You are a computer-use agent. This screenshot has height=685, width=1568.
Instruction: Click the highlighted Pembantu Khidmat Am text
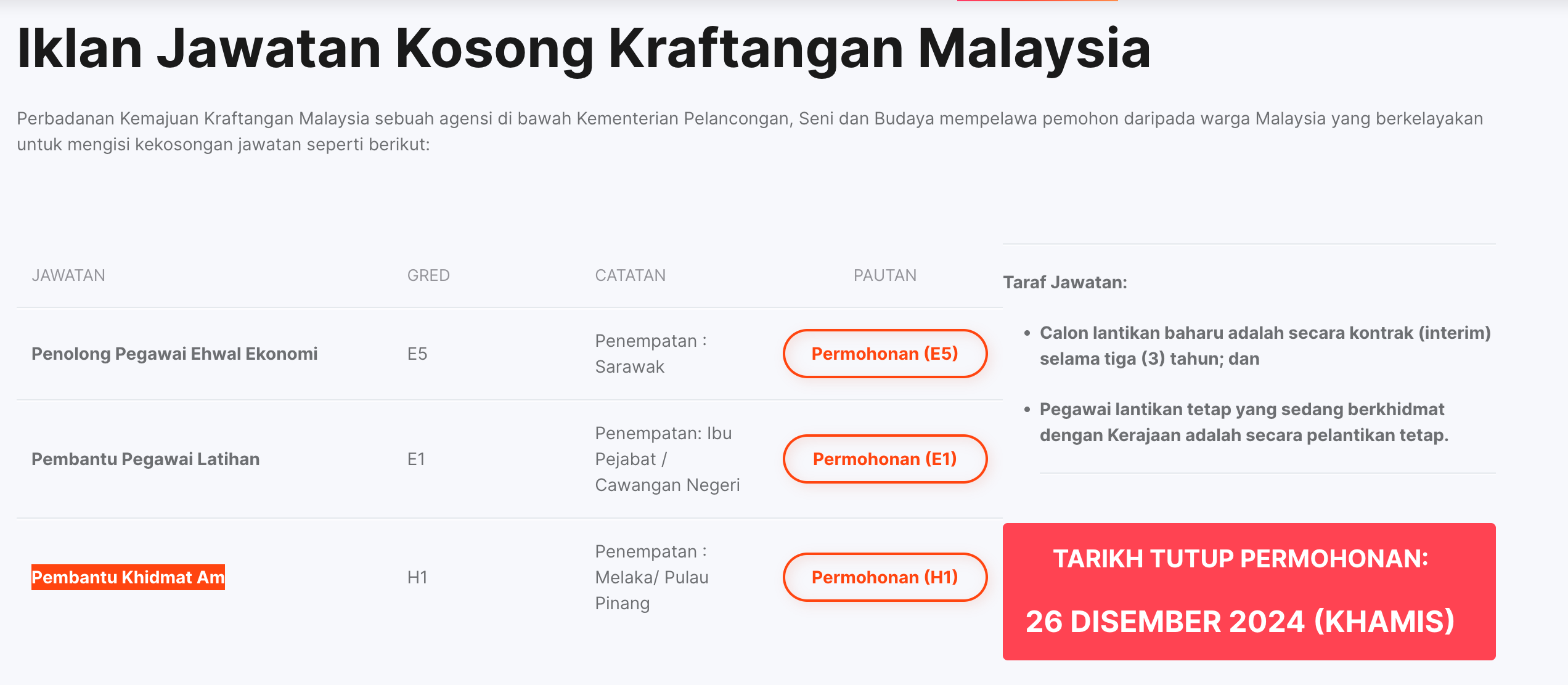point(128,577)
